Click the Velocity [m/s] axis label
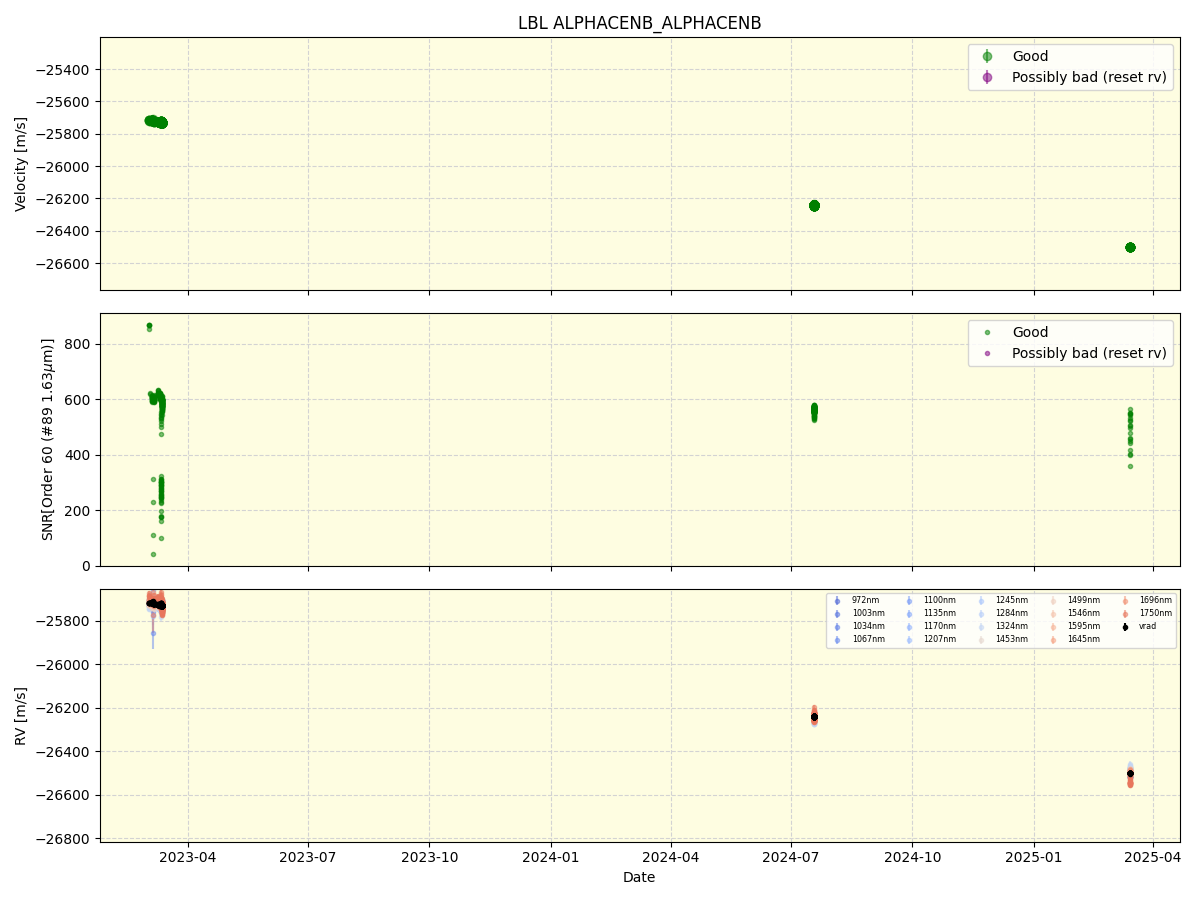Viewport: 1200px width, 900px height. click(x=21, y=164)
